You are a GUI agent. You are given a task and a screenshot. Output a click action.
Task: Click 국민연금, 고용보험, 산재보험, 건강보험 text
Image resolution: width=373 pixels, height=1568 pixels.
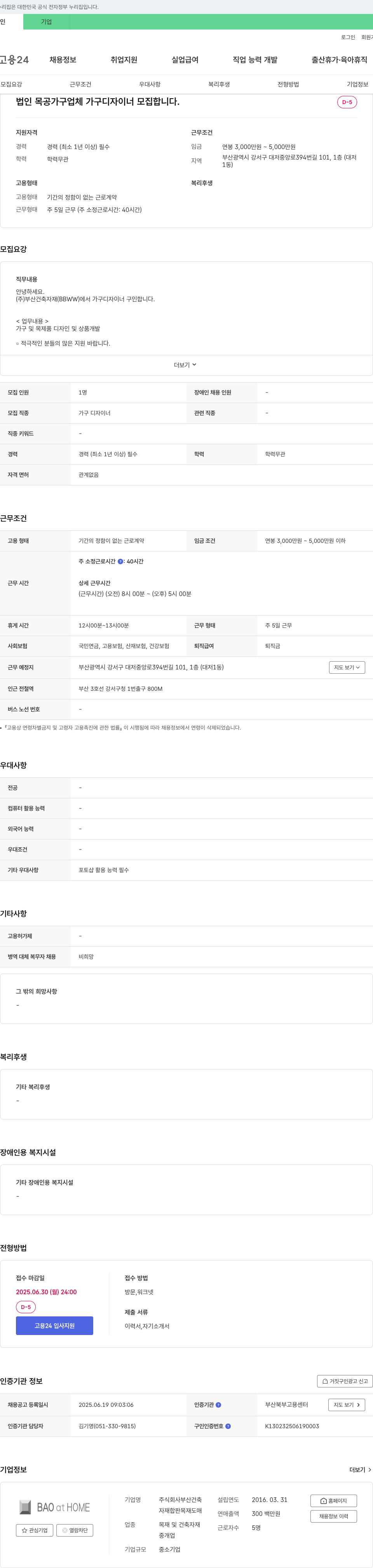(124, 647)
